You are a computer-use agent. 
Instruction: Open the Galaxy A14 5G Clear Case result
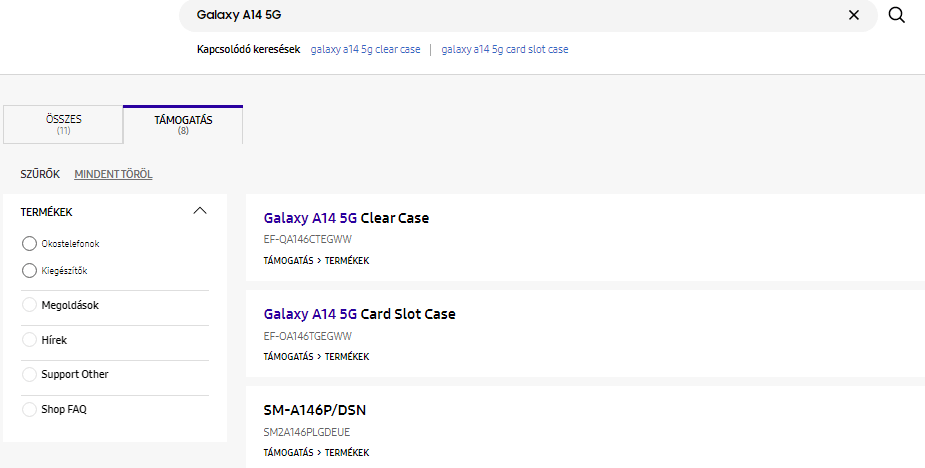[346, 218]
